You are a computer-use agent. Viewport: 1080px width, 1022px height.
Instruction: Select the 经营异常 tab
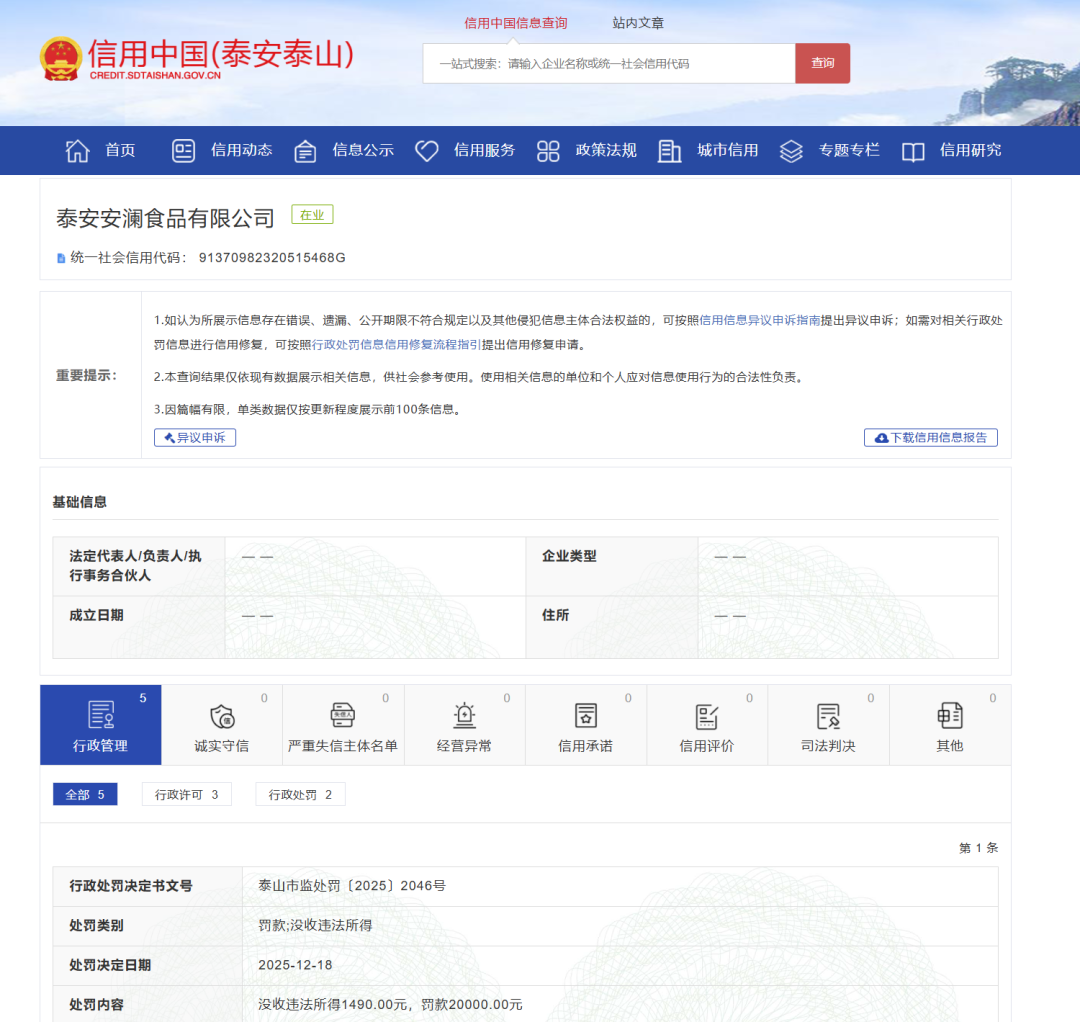(465, 726)
